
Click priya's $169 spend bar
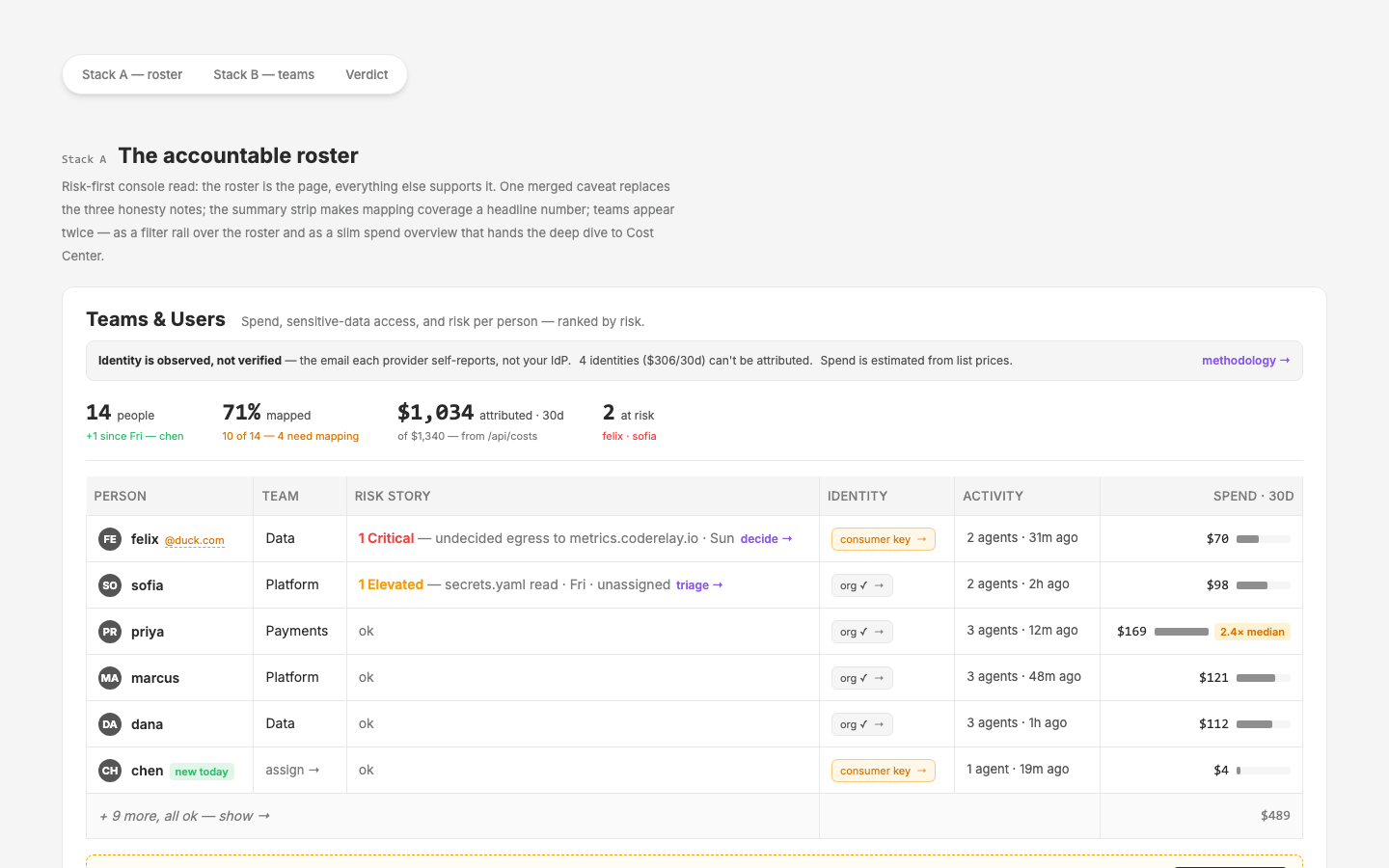point(1182,632)
